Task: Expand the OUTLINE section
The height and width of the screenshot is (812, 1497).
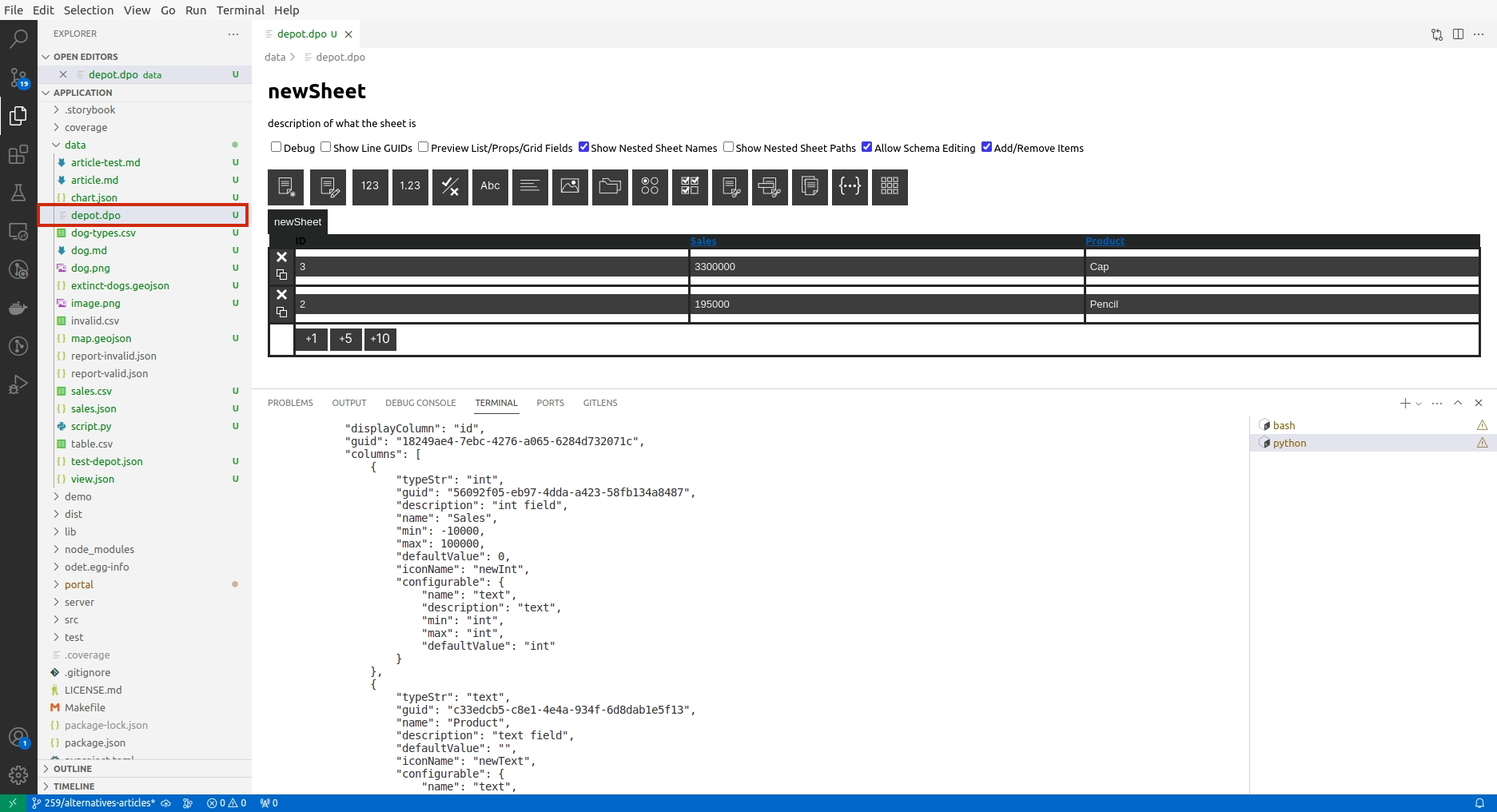Action: (x=73, y=769)
